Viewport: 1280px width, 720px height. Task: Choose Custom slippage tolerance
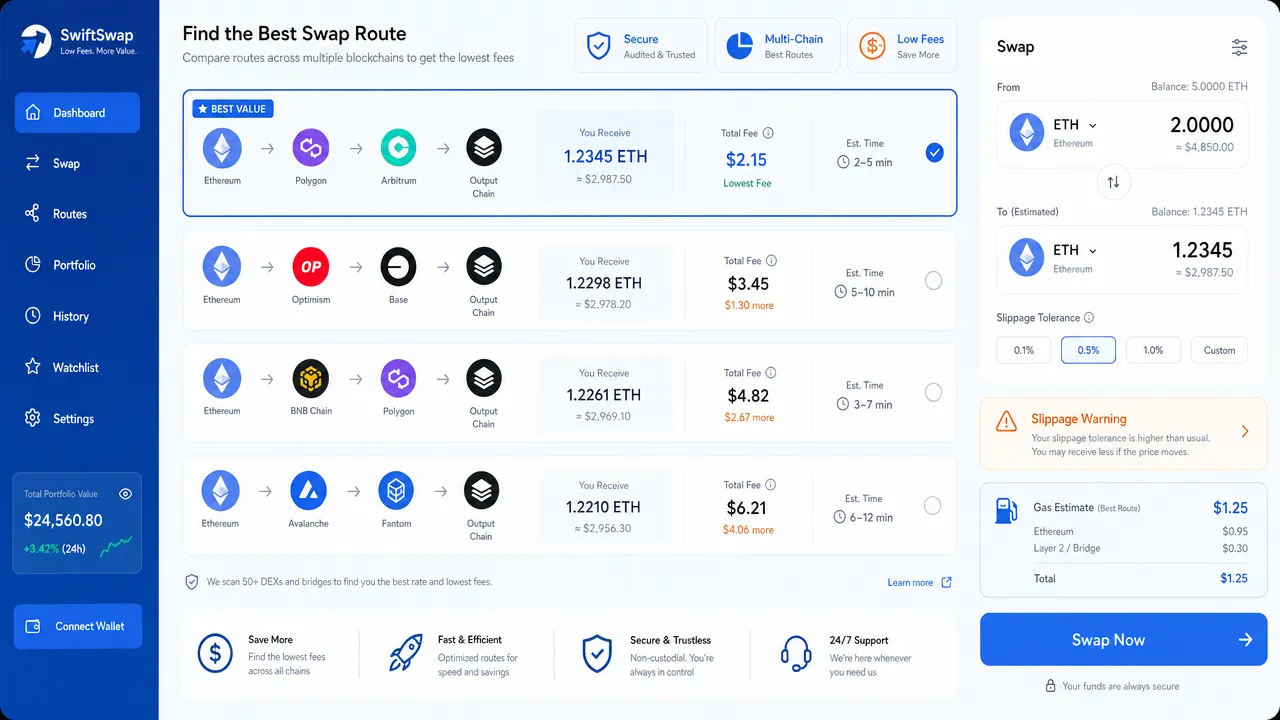click(1219, 350)
